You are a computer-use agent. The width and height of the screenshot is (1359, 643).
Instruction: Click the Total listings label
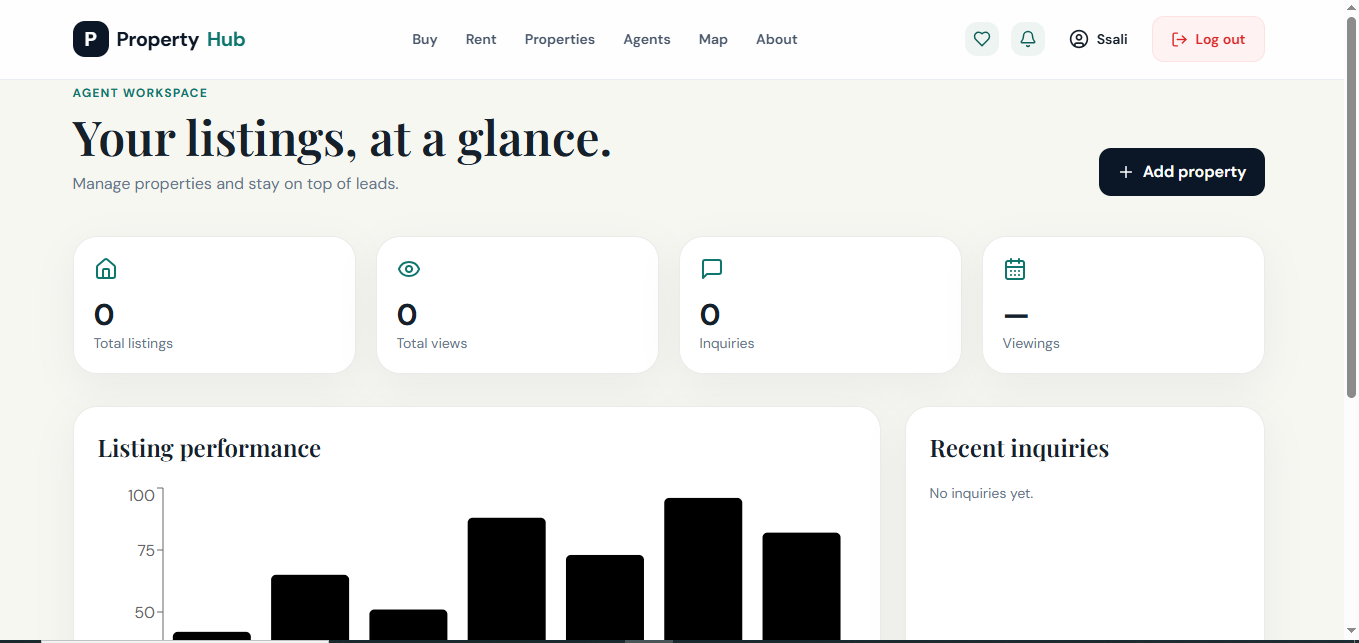pyautogui.click(x=133, y=343)
